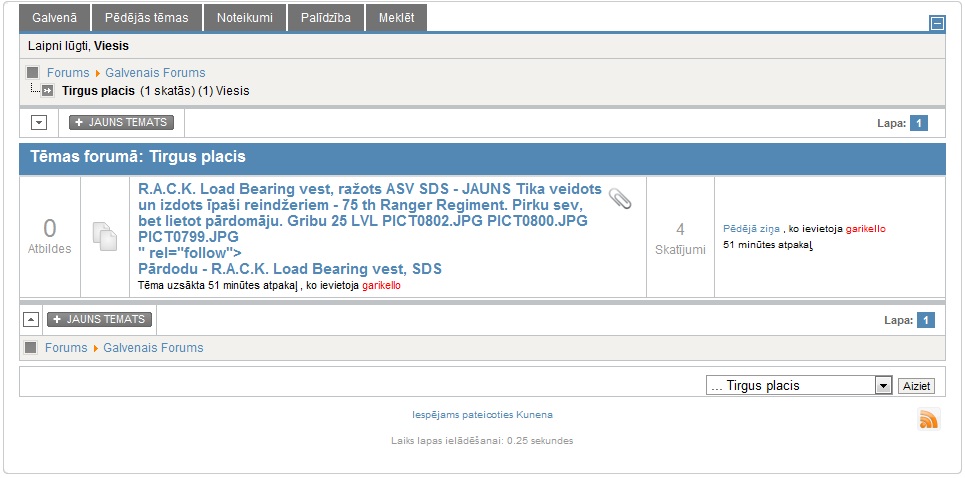This screenshot has height=478, width=965.
Task: Click the paperclip attachment icon
Action: (x=620, y=198)
